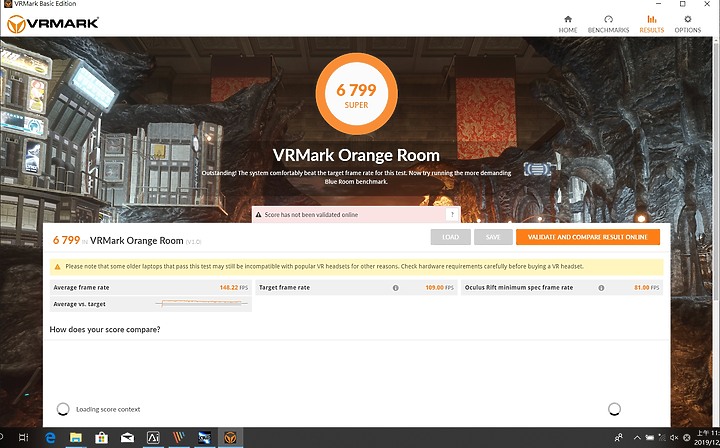Click the Average vs. target graph
The image size is (720, 448).
tap(202, 303)
